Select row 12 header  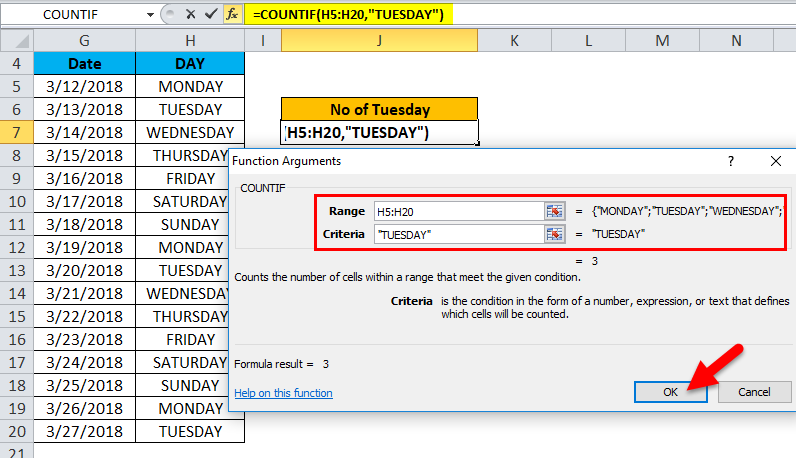pos(17,248)
